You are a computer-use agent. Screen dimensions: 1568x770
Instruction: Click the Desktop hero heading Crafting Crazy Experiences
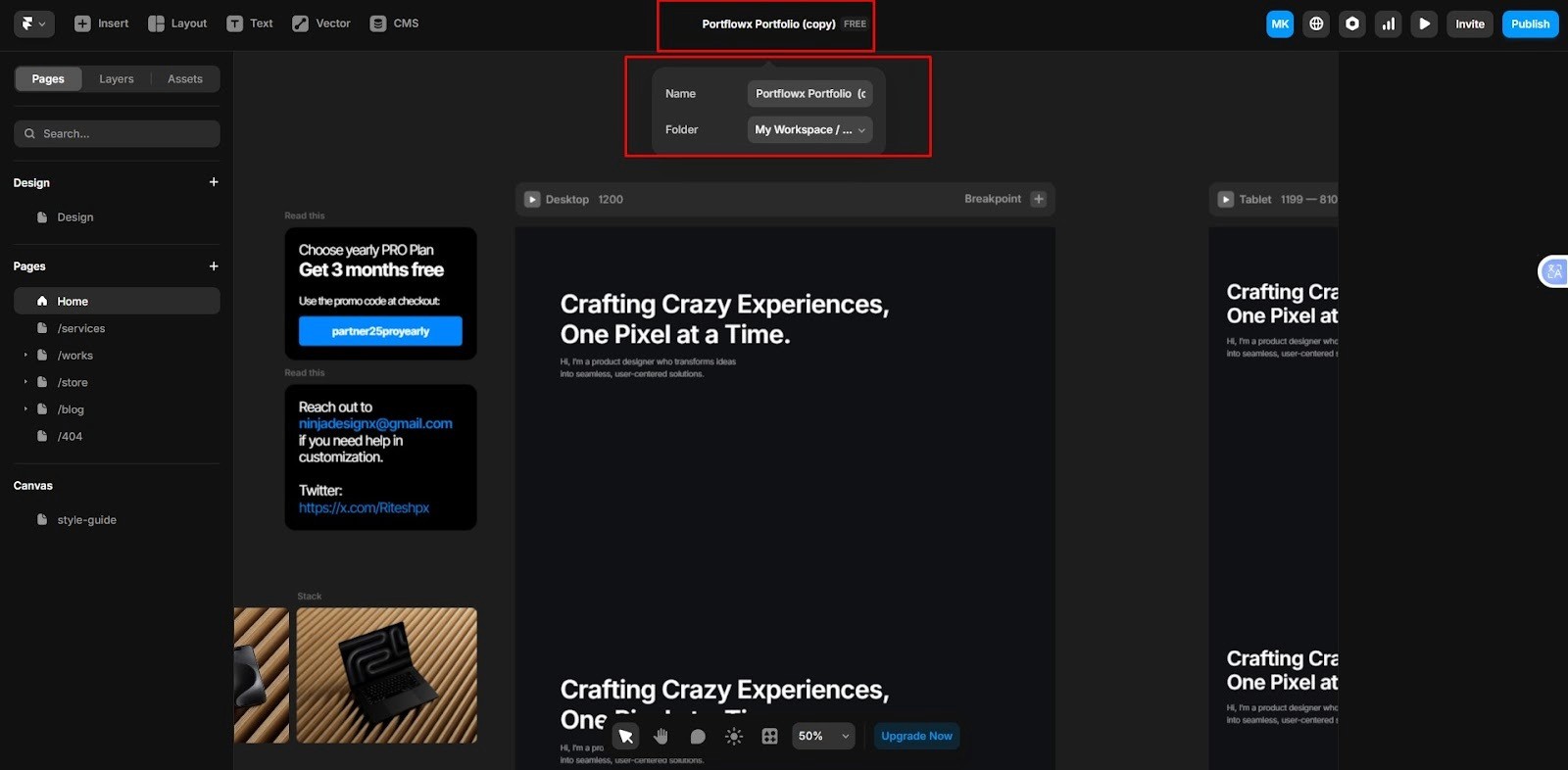(724, 319)
